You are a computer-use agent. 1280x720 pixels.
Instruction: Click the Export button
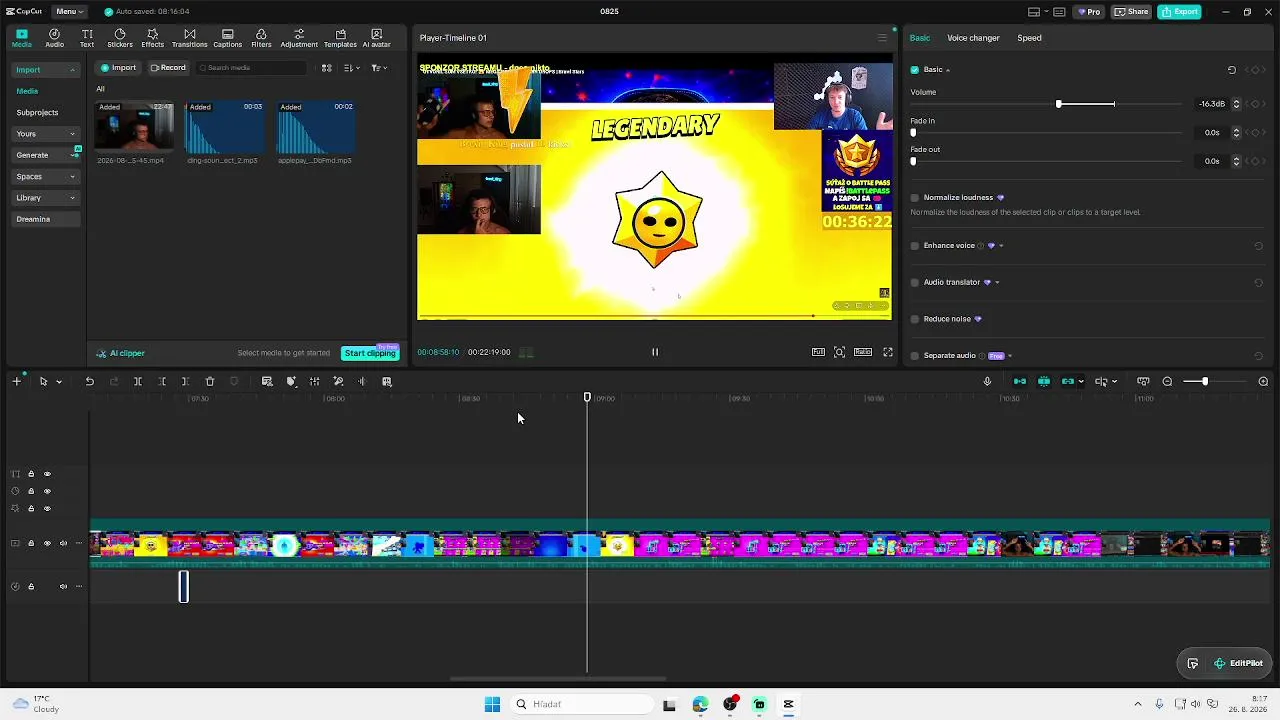click(1179, 12)
